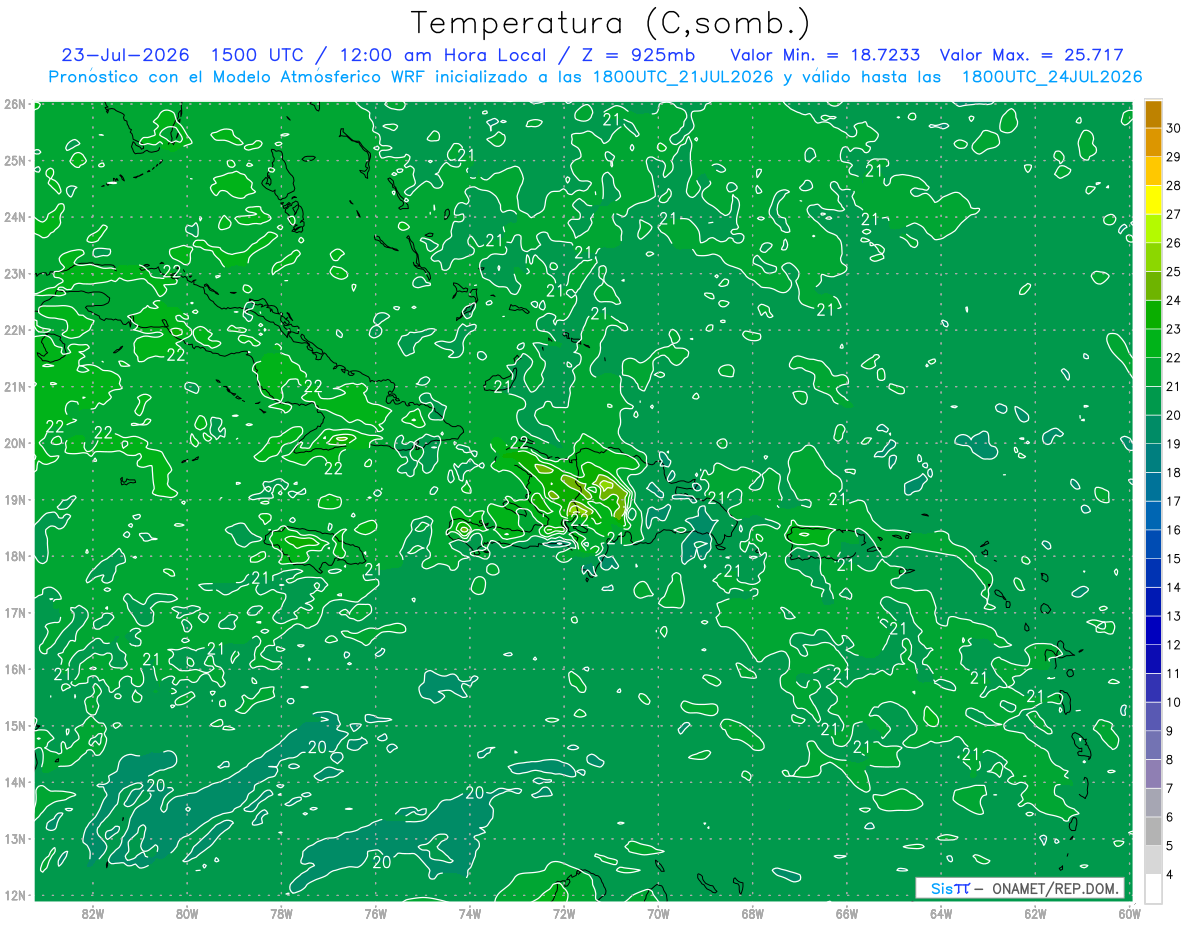Image resolution: width=1200 pixels, height=927 pixels.
Task: Click latitude axis label '12N'
Action: coord(14,895)
